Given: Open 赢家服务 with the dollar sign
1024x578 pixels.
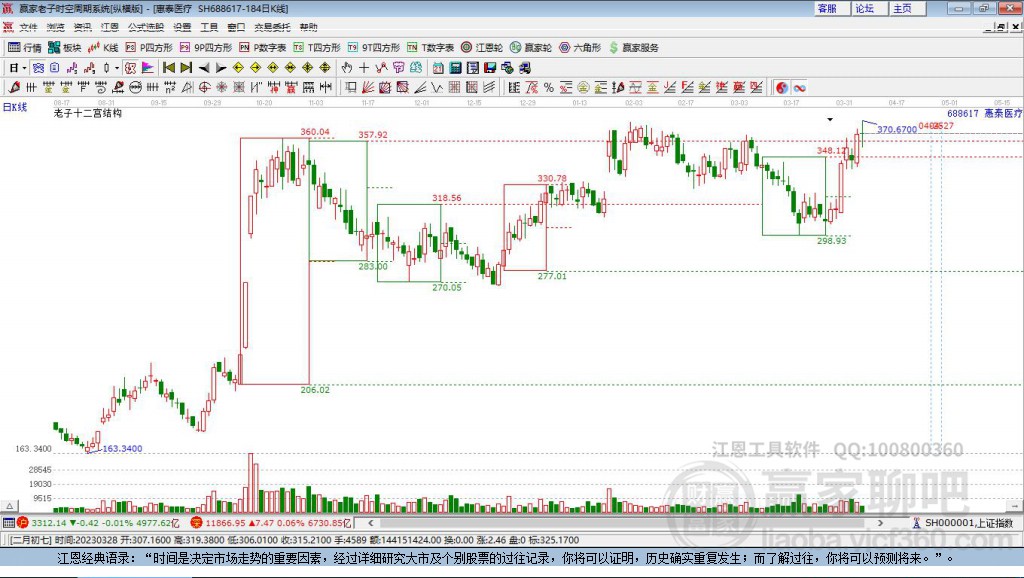Looking at the screenshot, I should pos(634,48).
